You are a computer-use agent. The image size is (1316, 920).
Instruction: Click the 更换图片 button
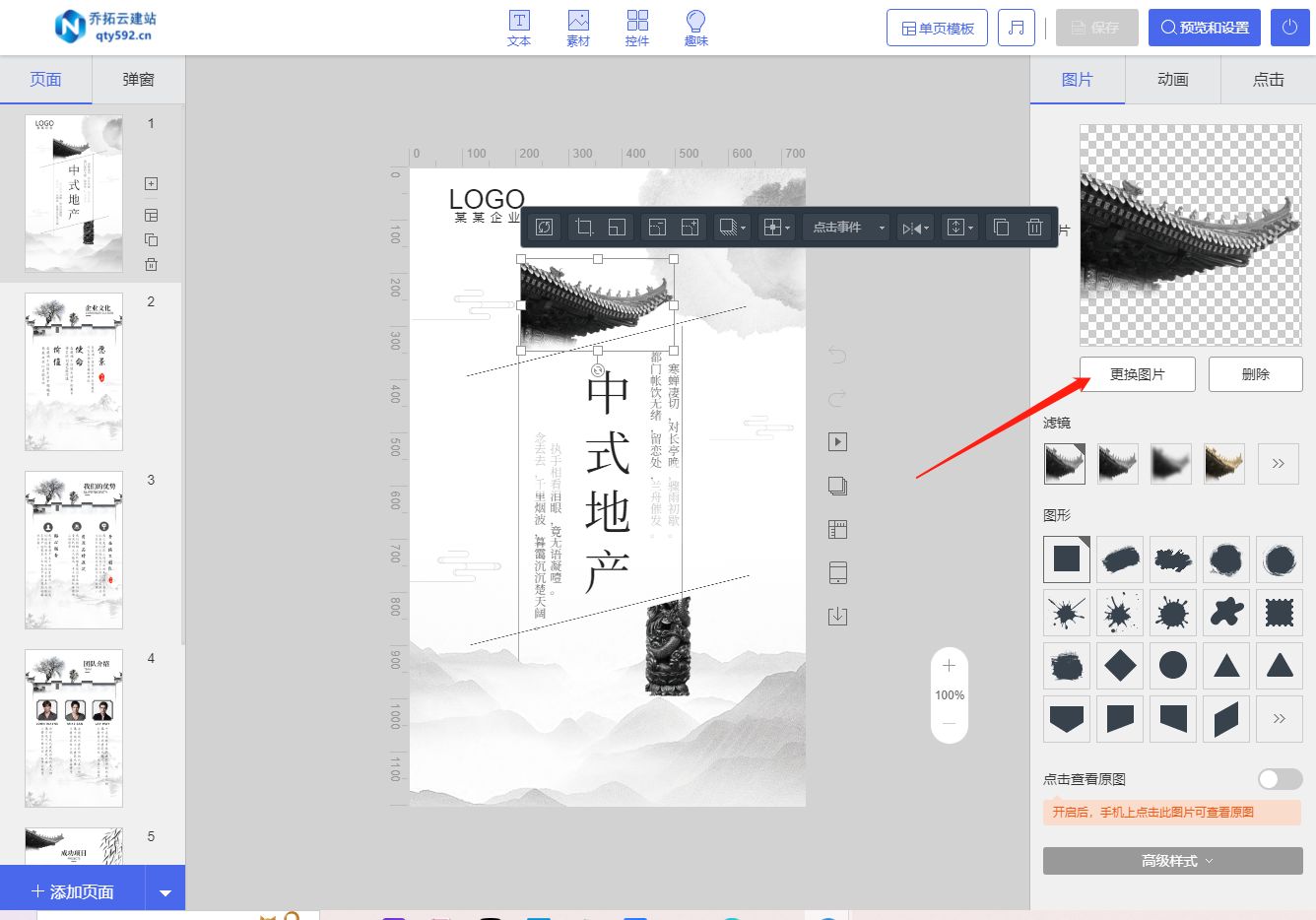(1138, 374)
